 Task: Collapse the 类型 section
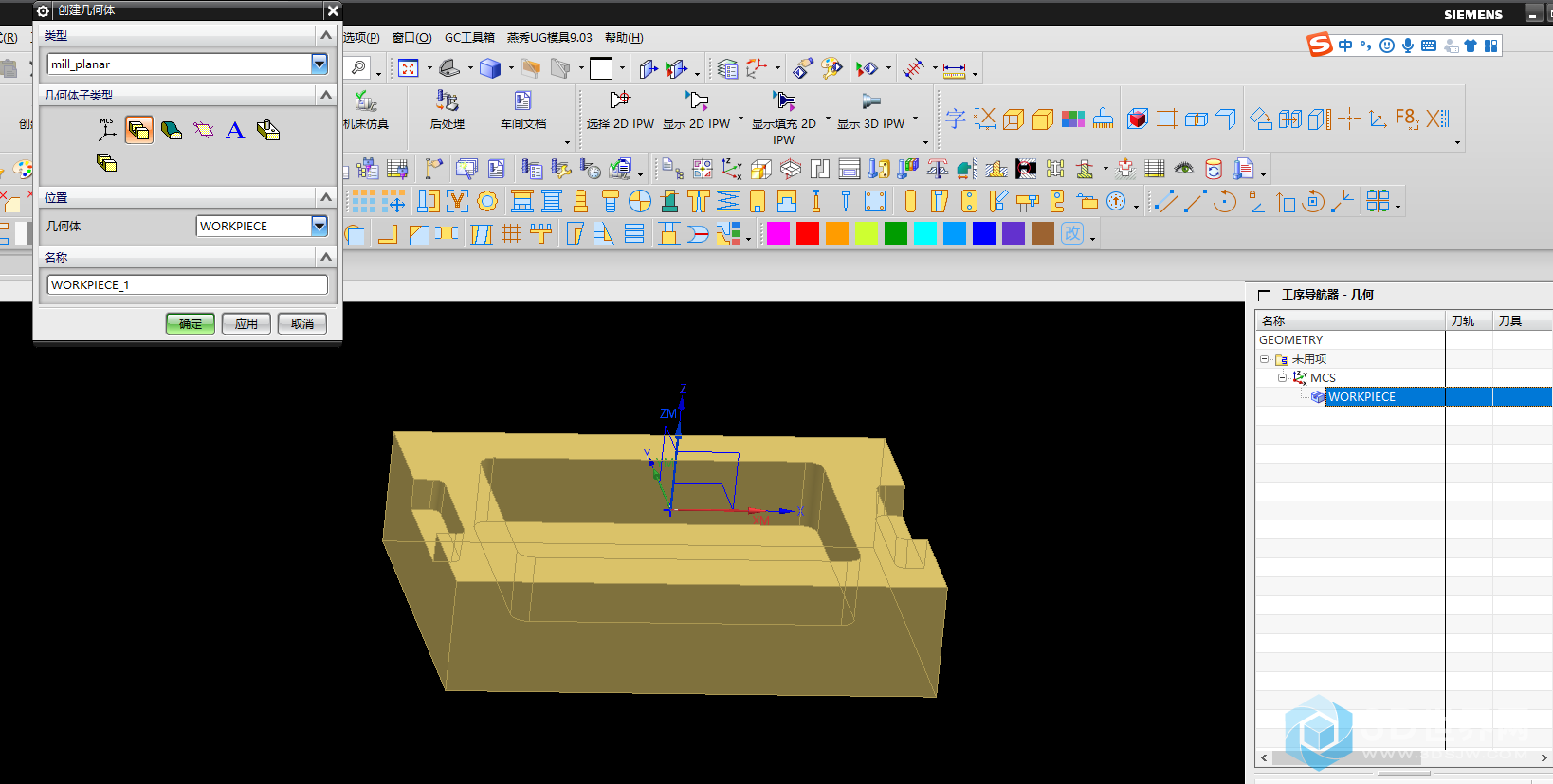click(x=326, y=35)
